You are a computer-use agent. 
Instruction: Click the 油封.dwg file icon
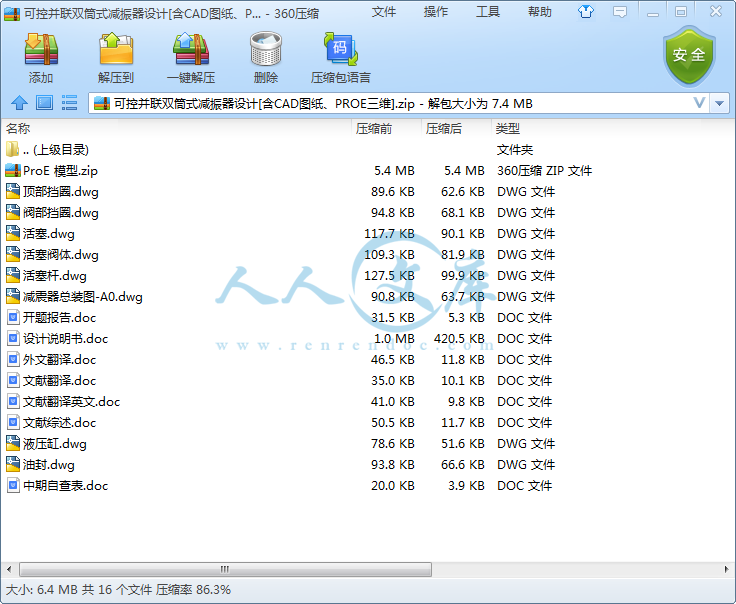coord(13,465)
